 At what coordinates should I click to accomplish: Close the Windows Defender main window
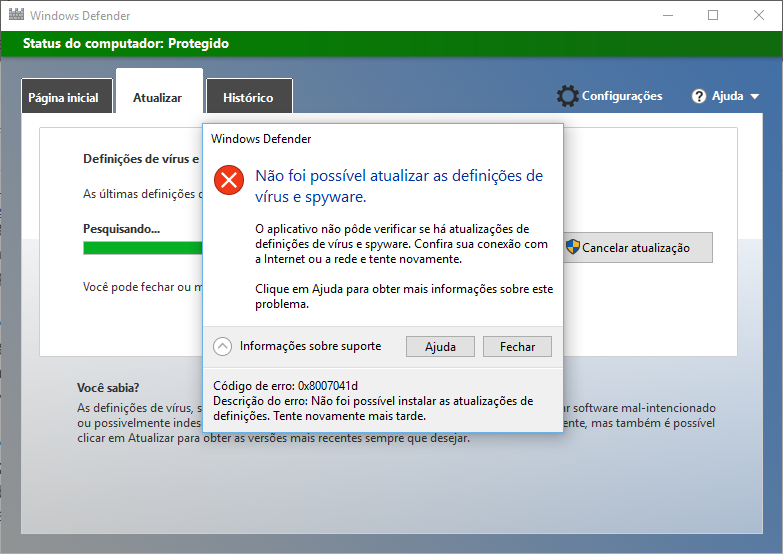point(759,15)
